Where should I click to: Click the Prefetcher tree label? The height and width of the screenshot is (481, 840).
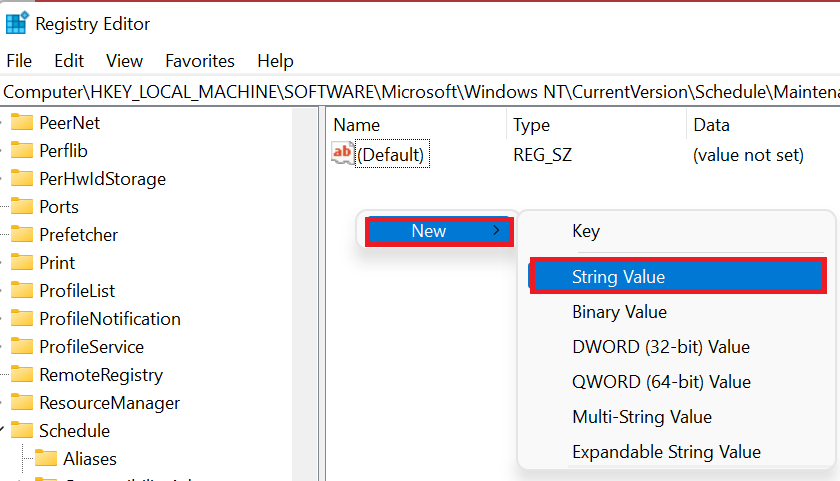(79, 235)
